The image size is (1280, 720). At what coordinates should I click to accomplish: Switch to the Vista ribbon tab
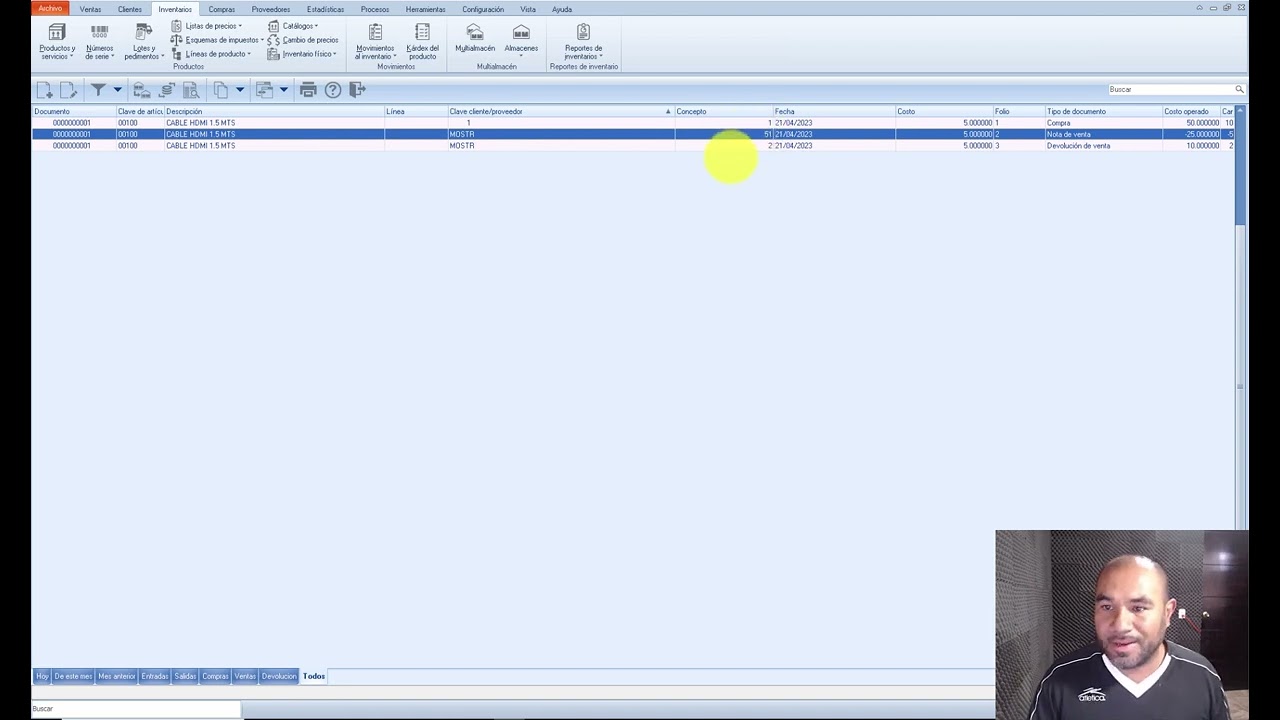[x=528, y=9]
